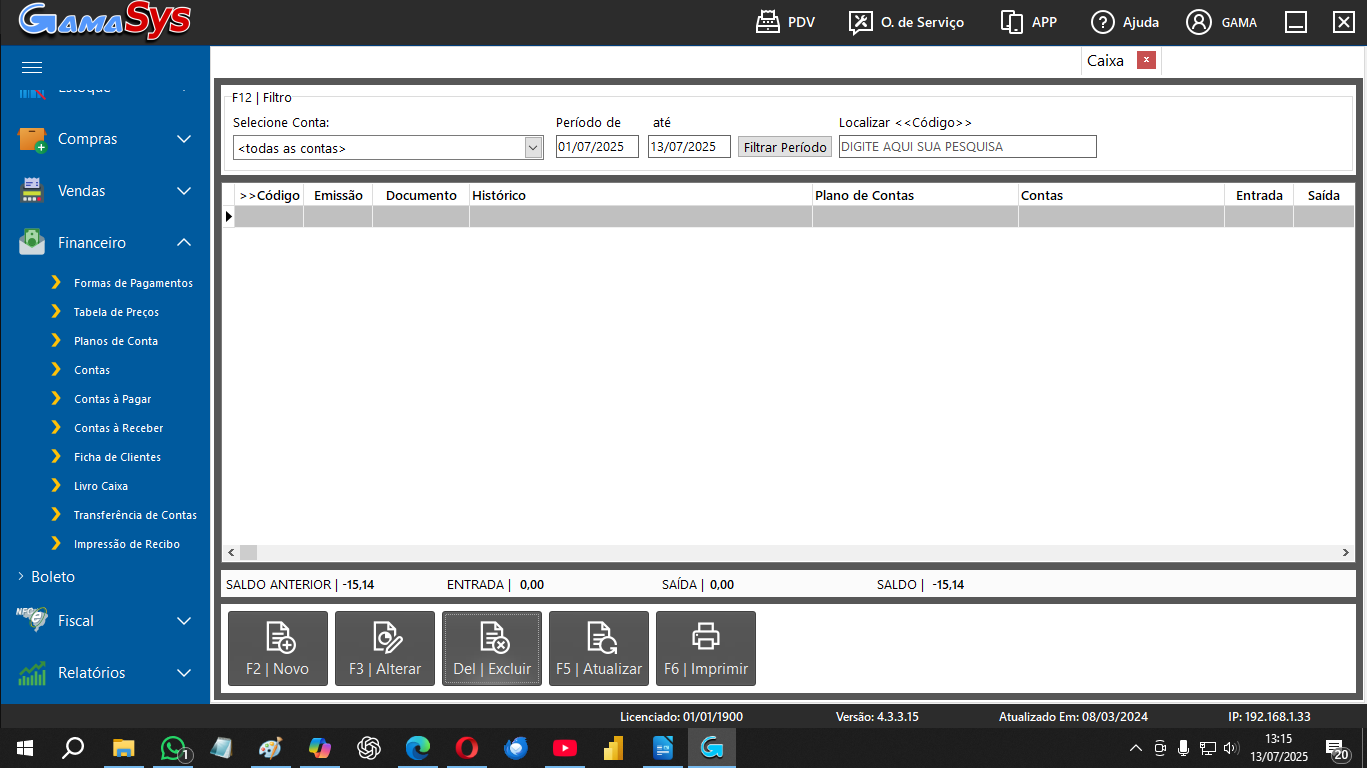Click the APP mobile icon

[x=1028, y=22]
